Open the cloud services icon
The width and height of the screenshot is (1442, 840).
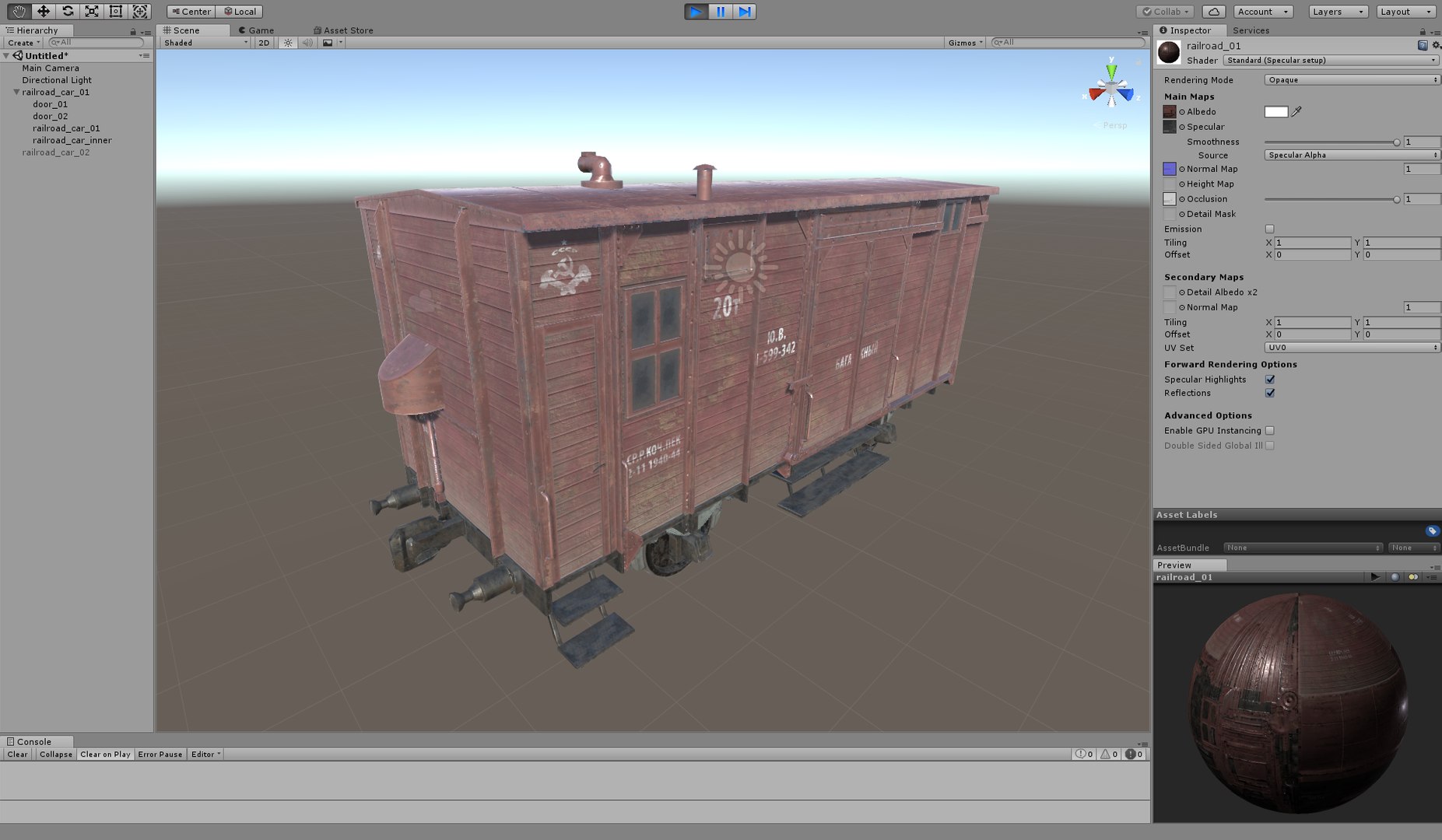[1214, 12]
